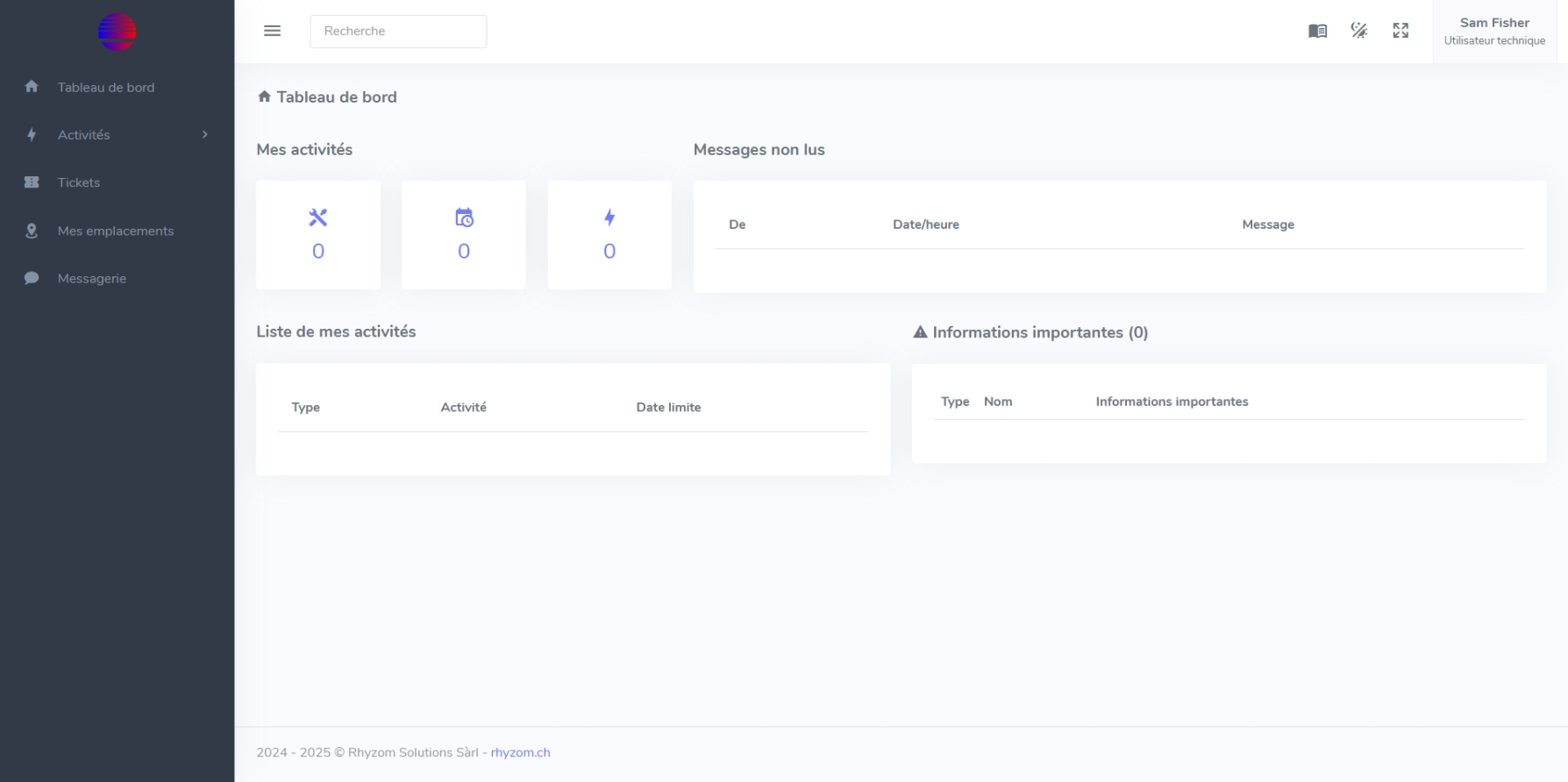
Task: Click the Informations importantes column header
Action: [1172, 402]
